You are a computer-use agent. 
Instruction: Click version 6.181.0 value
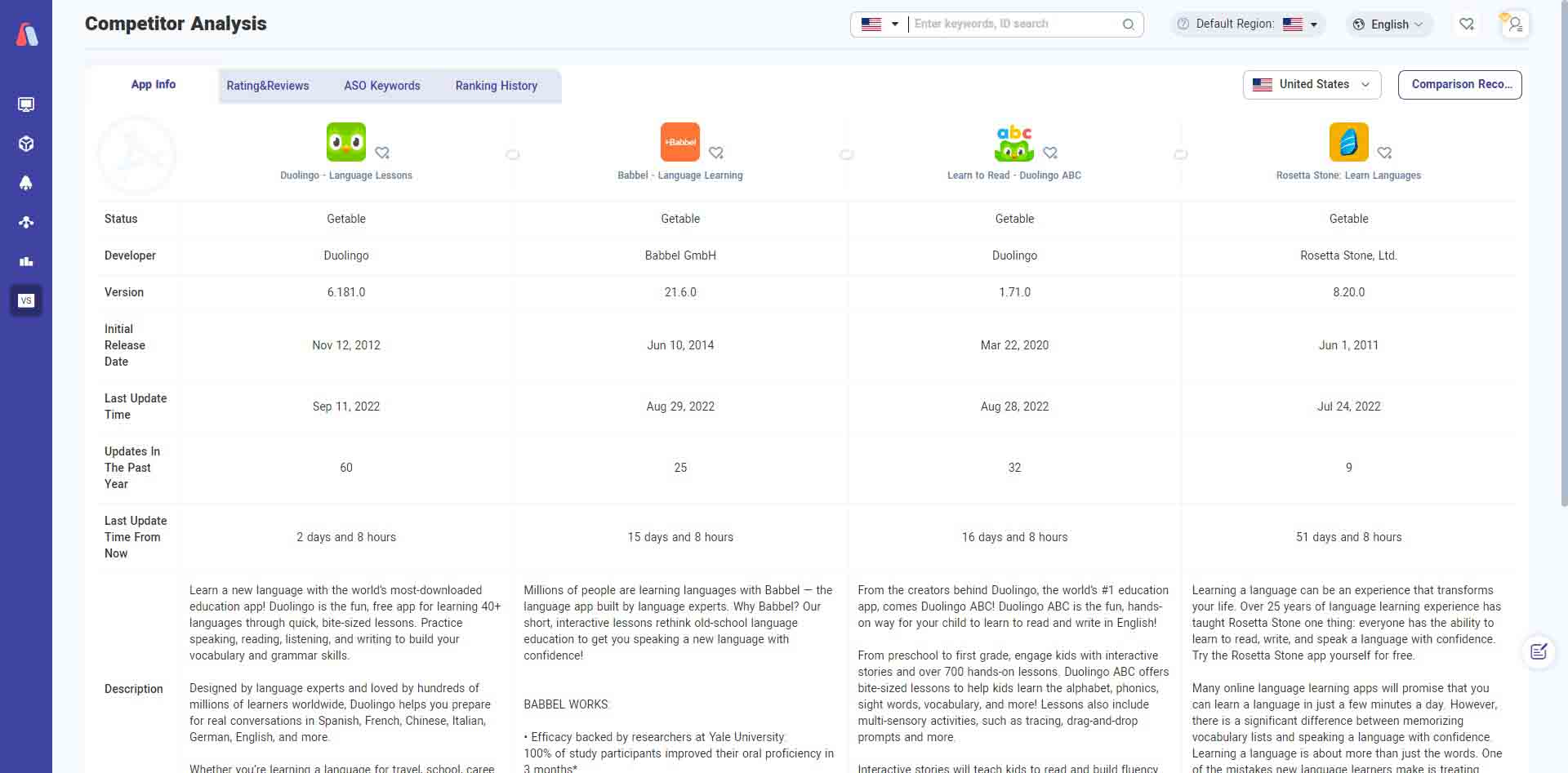pyautogui.click(x=346, y=292)
